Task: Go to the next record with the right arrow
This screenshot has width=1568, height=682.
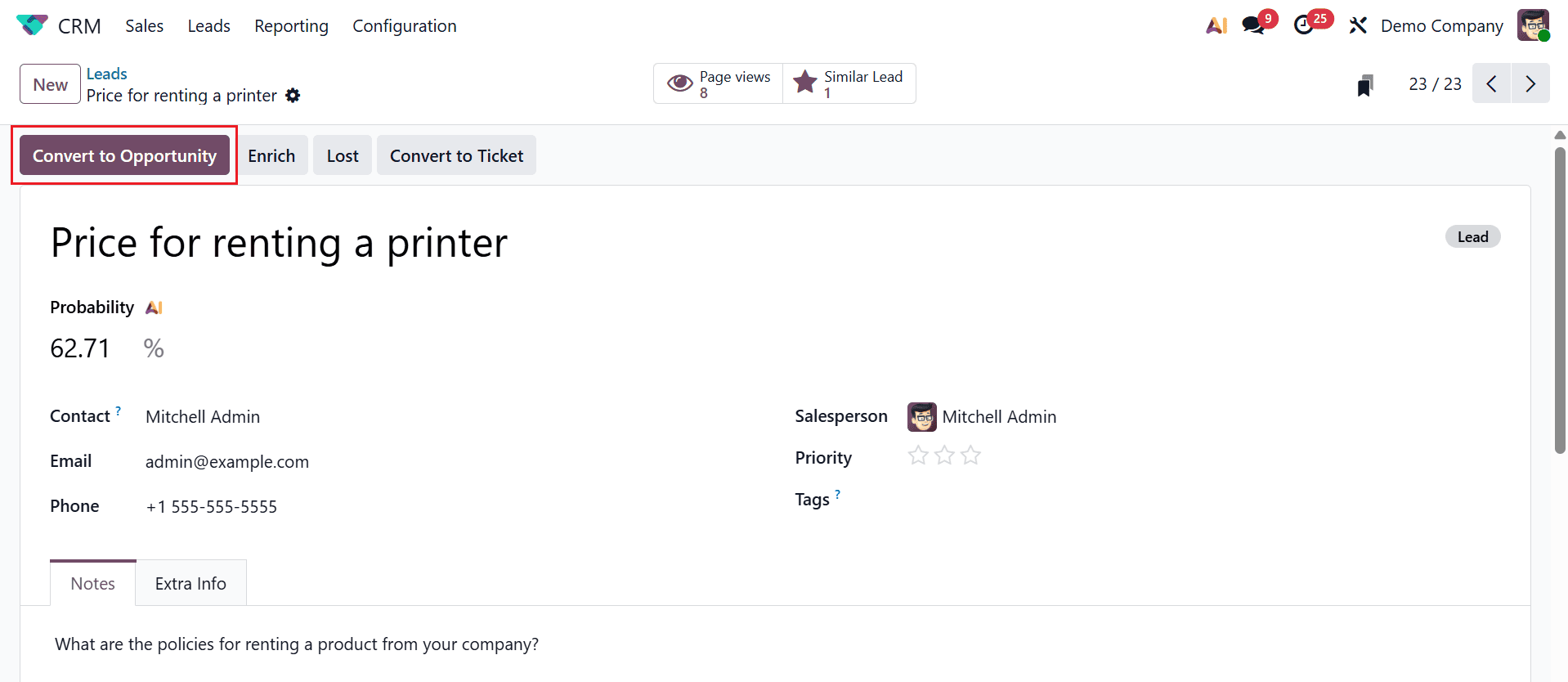Action: [x=1530, y=83]
